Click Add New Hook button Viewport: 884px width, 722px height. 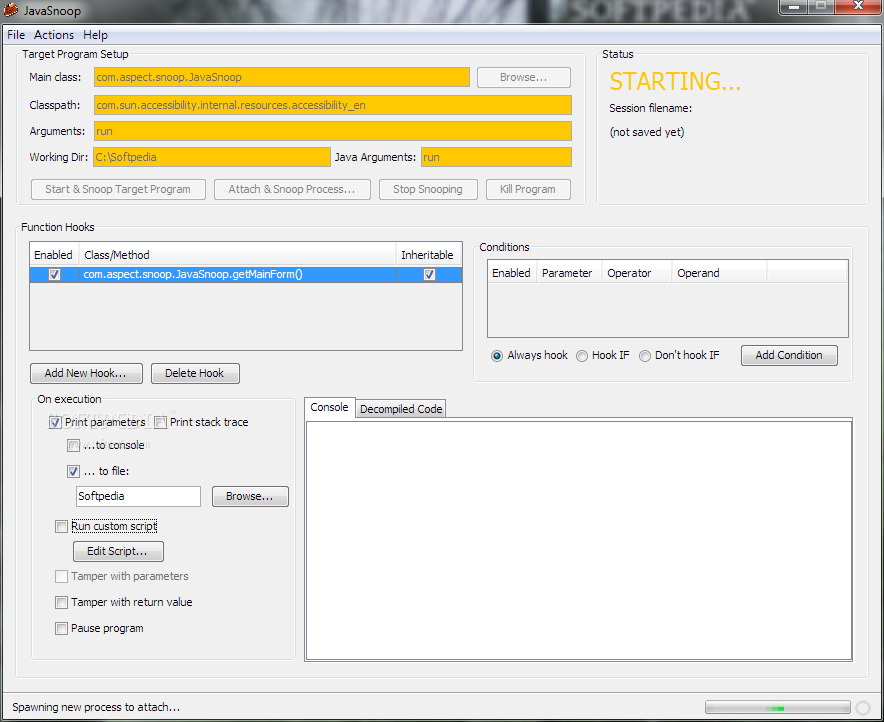coord(86,373)
